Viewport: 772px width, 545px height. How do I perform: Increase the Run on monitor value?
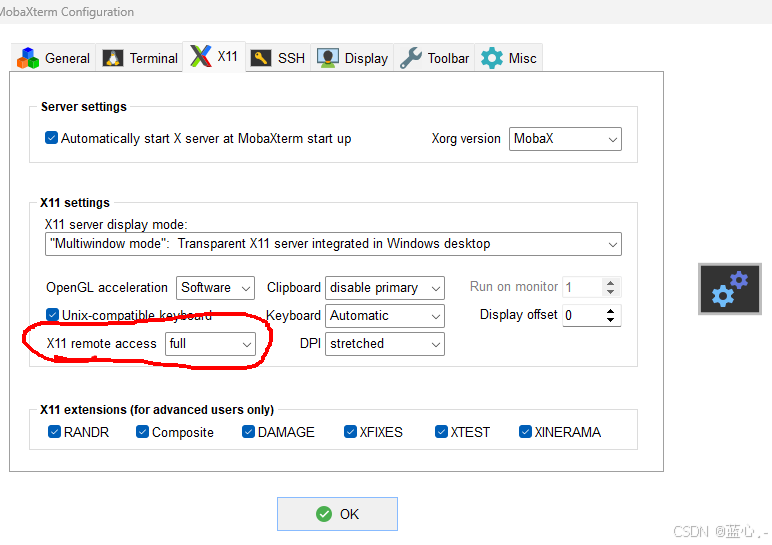click(611, 283)
